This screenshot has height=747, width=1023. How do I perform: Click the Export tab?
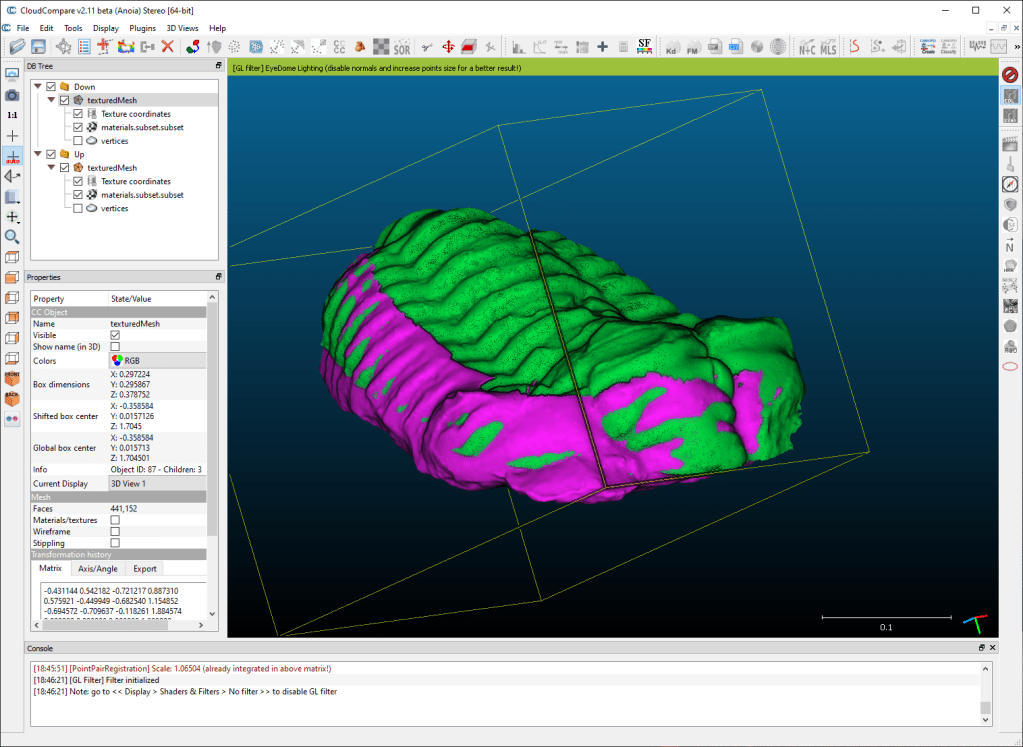145,569
